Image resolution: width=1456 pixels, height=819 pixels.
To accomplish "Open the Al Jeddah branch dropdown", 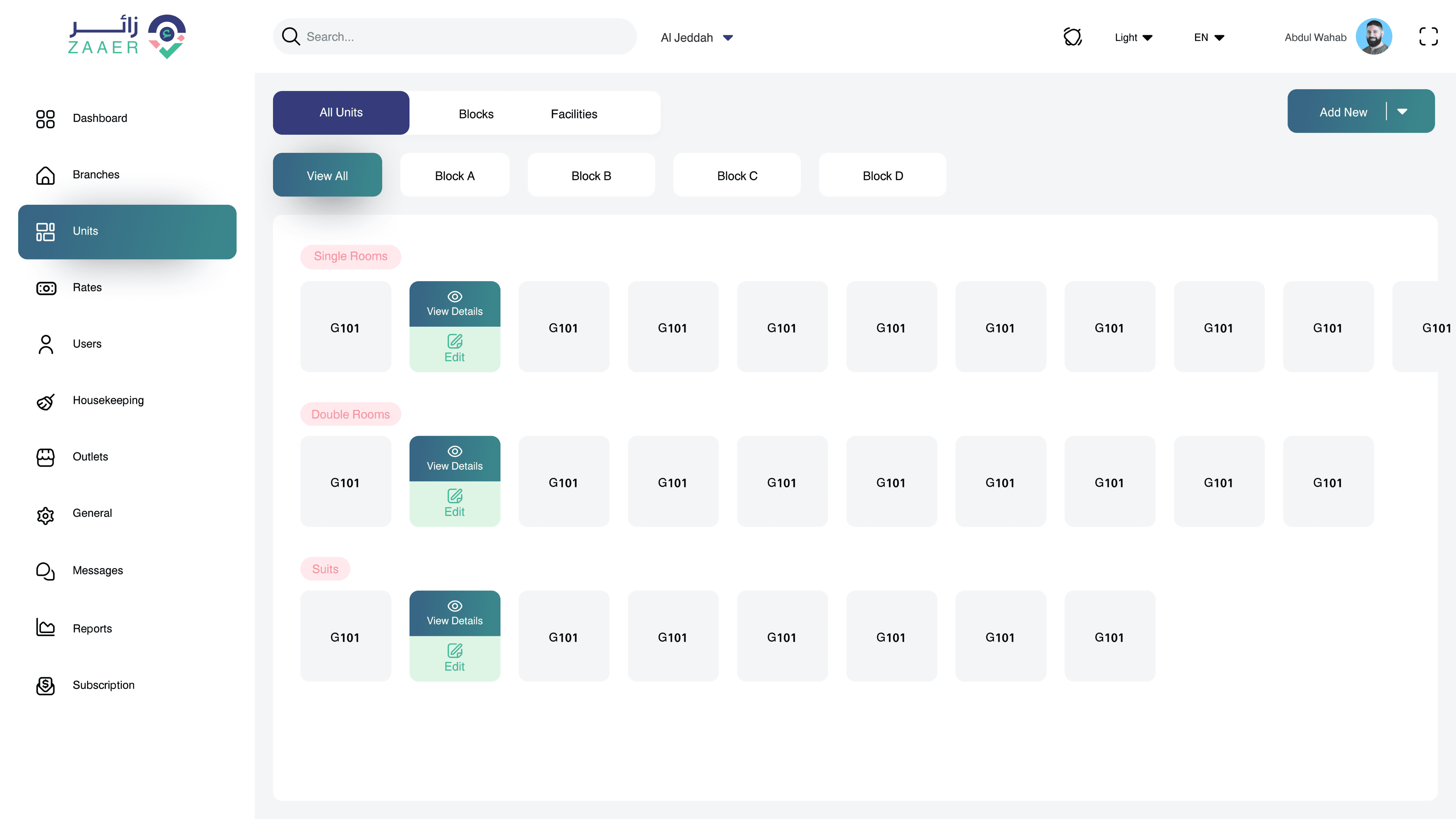I will click(696, 38).
